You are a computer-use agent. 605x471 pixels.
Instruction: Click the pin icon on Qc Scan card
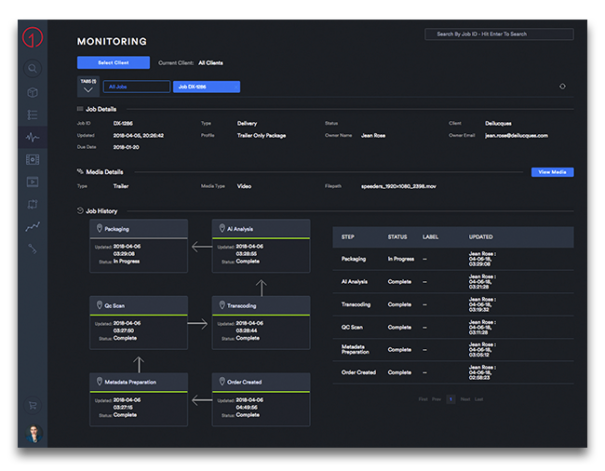99,305
